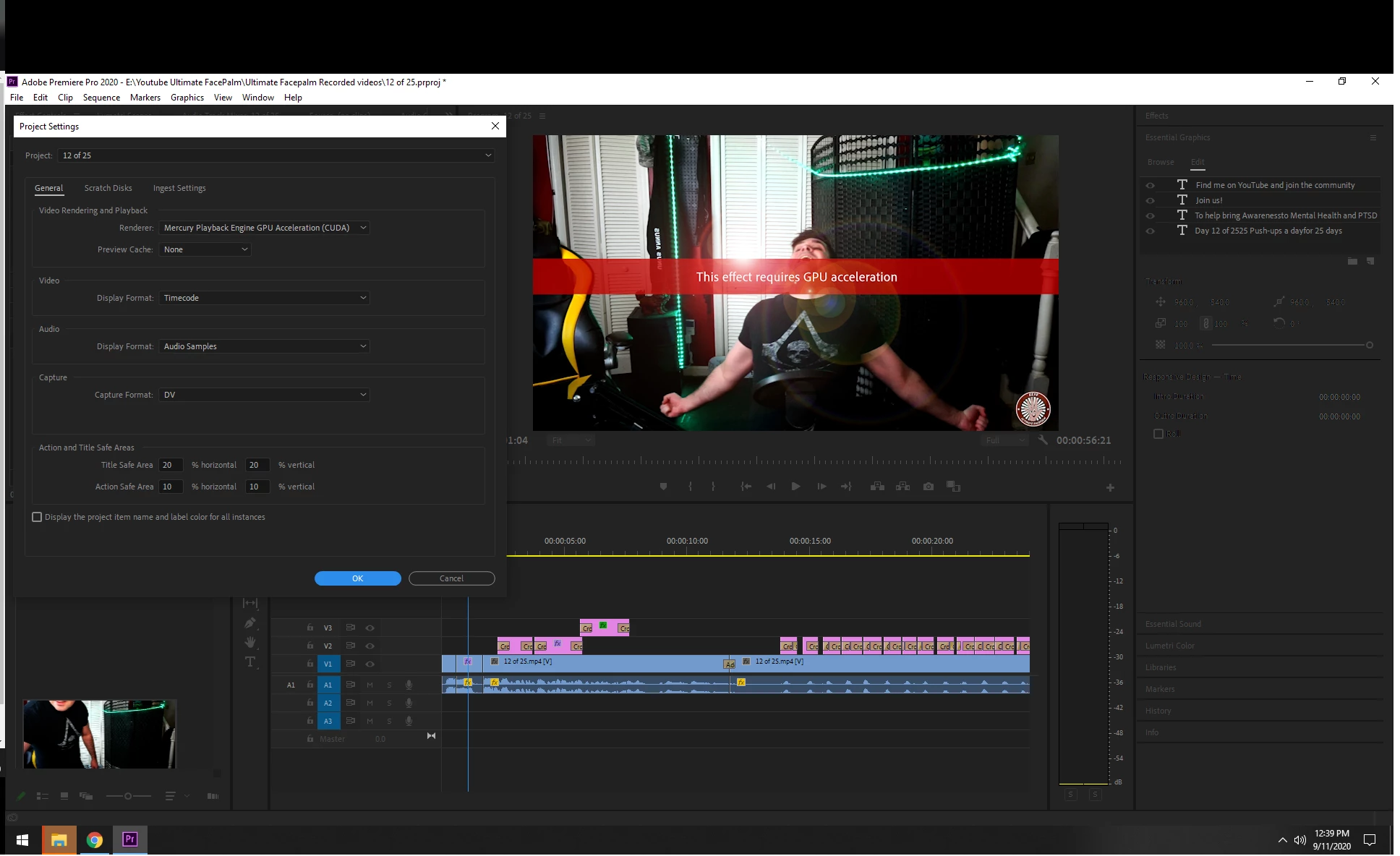Image resolution: width=1400 pixels, height=856 pixels.
Task: Edit the Title Safe Area horizontal field
Action: (171, 465)
